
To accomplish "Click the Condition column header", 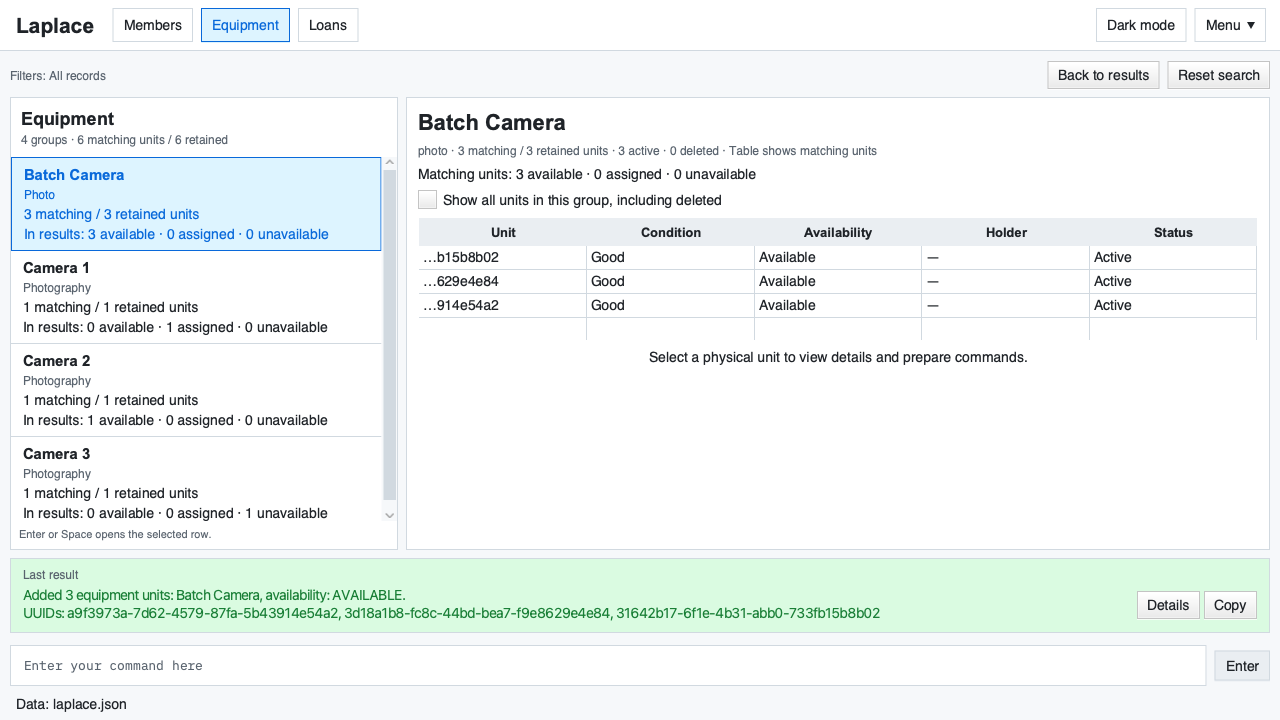I will 670,232.
